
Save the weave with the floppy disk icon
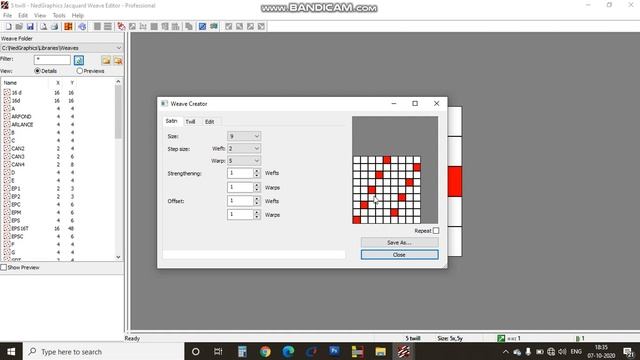(x=30, y=27)
